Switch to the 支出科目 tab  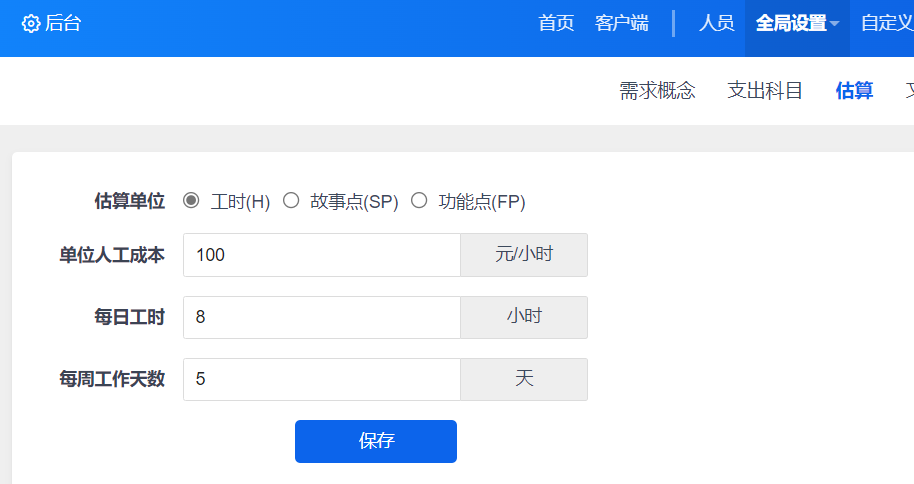[765, 91]
